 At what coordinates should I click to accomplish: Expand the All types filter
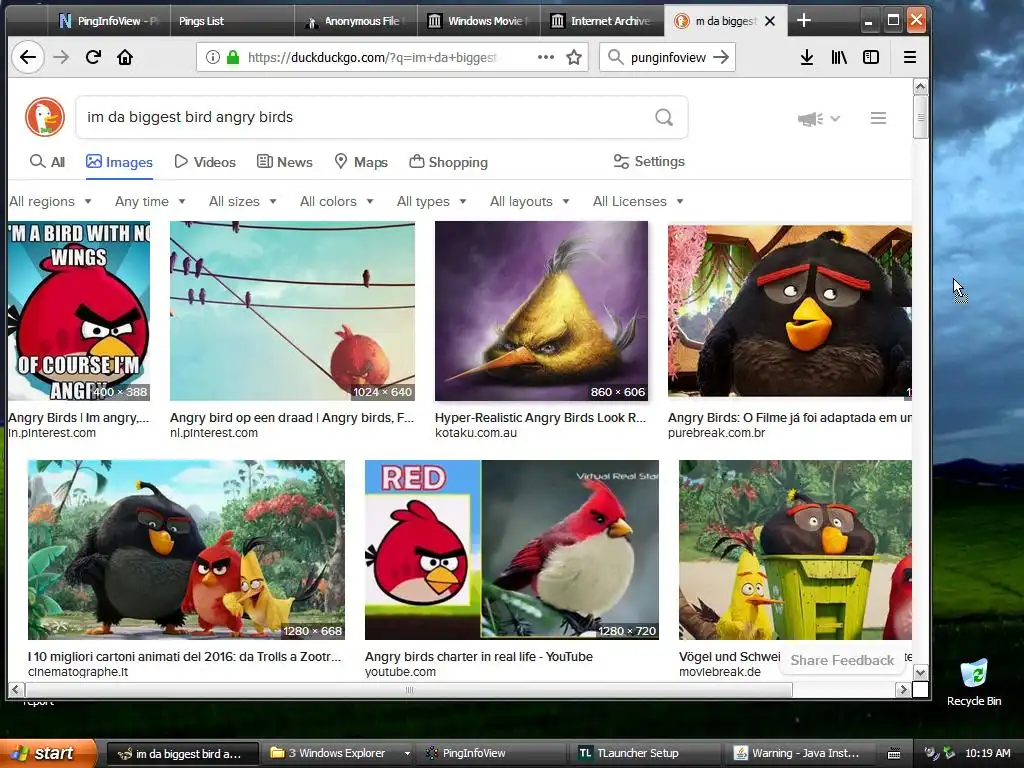click(x=432, y=201)
